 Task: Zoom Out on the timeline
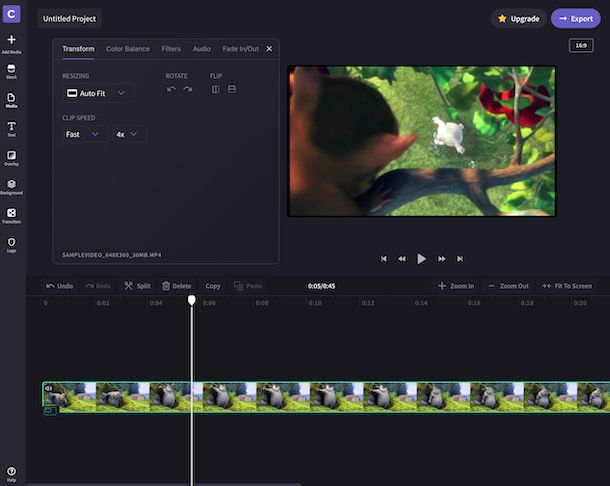pyautogui.click(x=508, y=286)
